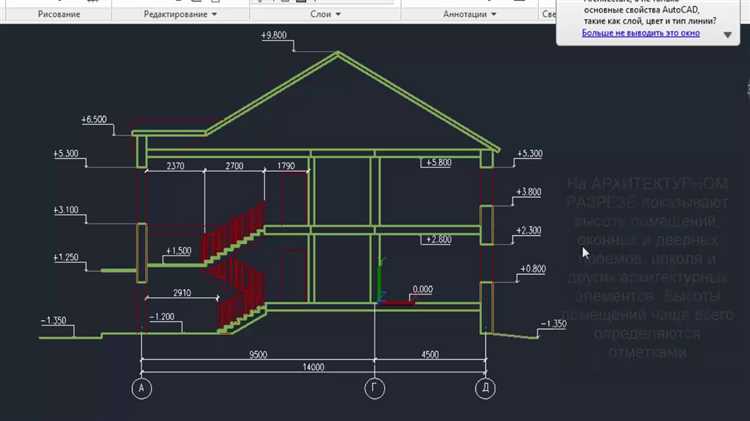This screenshot has width=750, height=421.
Task: Select the axis bubble labeled Г
Action: (374, 390)
